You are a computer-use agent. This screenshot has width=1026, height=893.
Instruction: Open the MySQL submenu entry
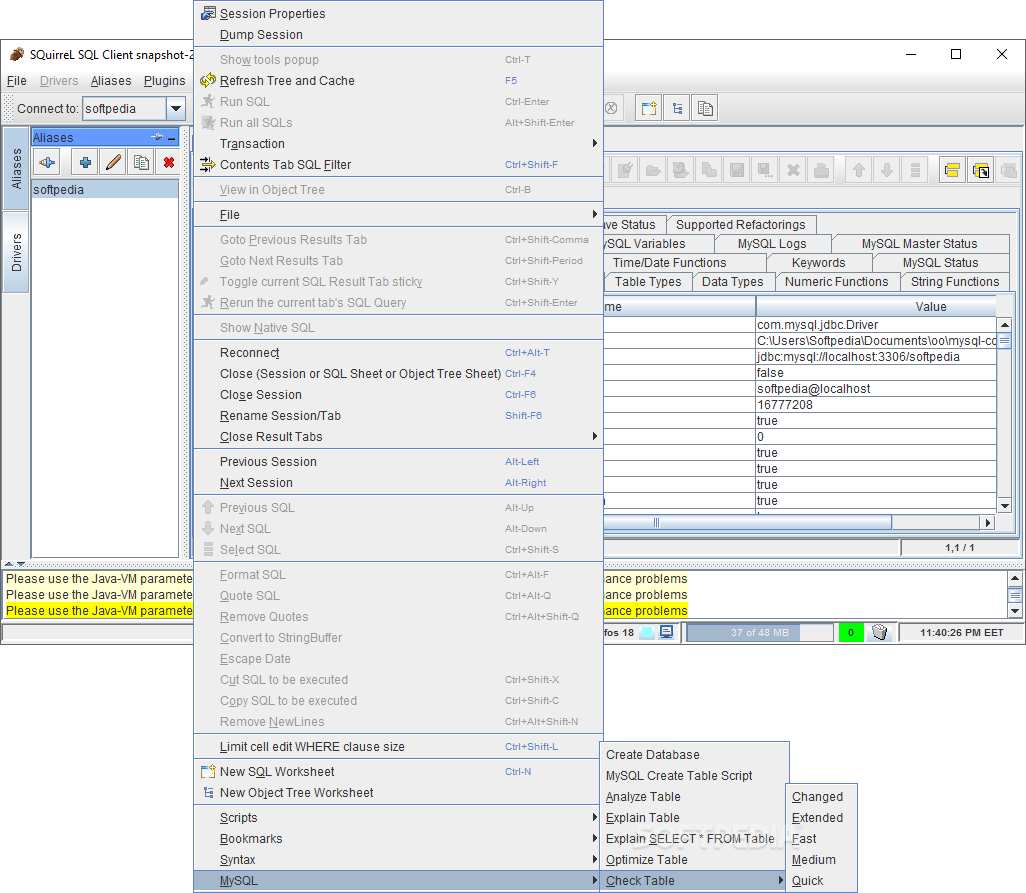(x=398, y=881)
